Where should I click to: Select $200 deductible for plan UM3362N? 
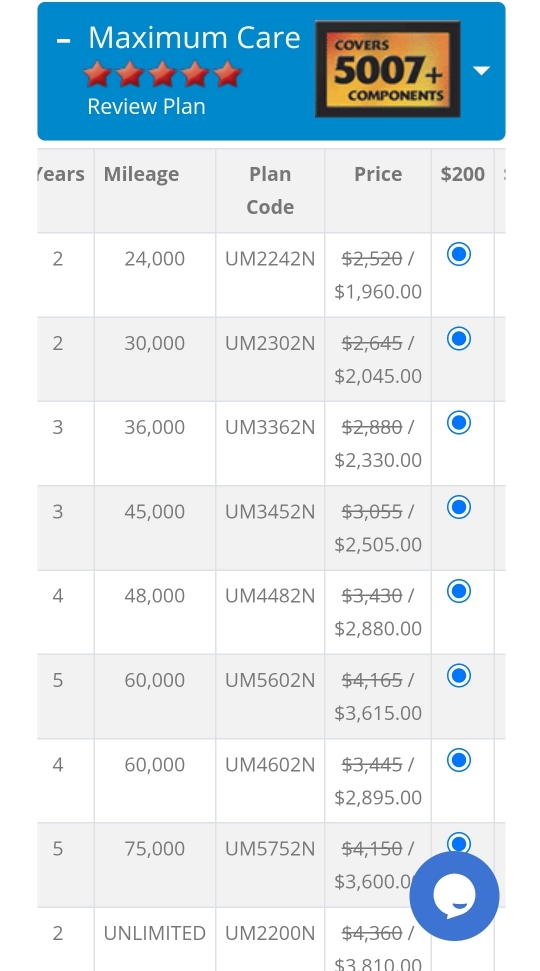coord(459,423)
